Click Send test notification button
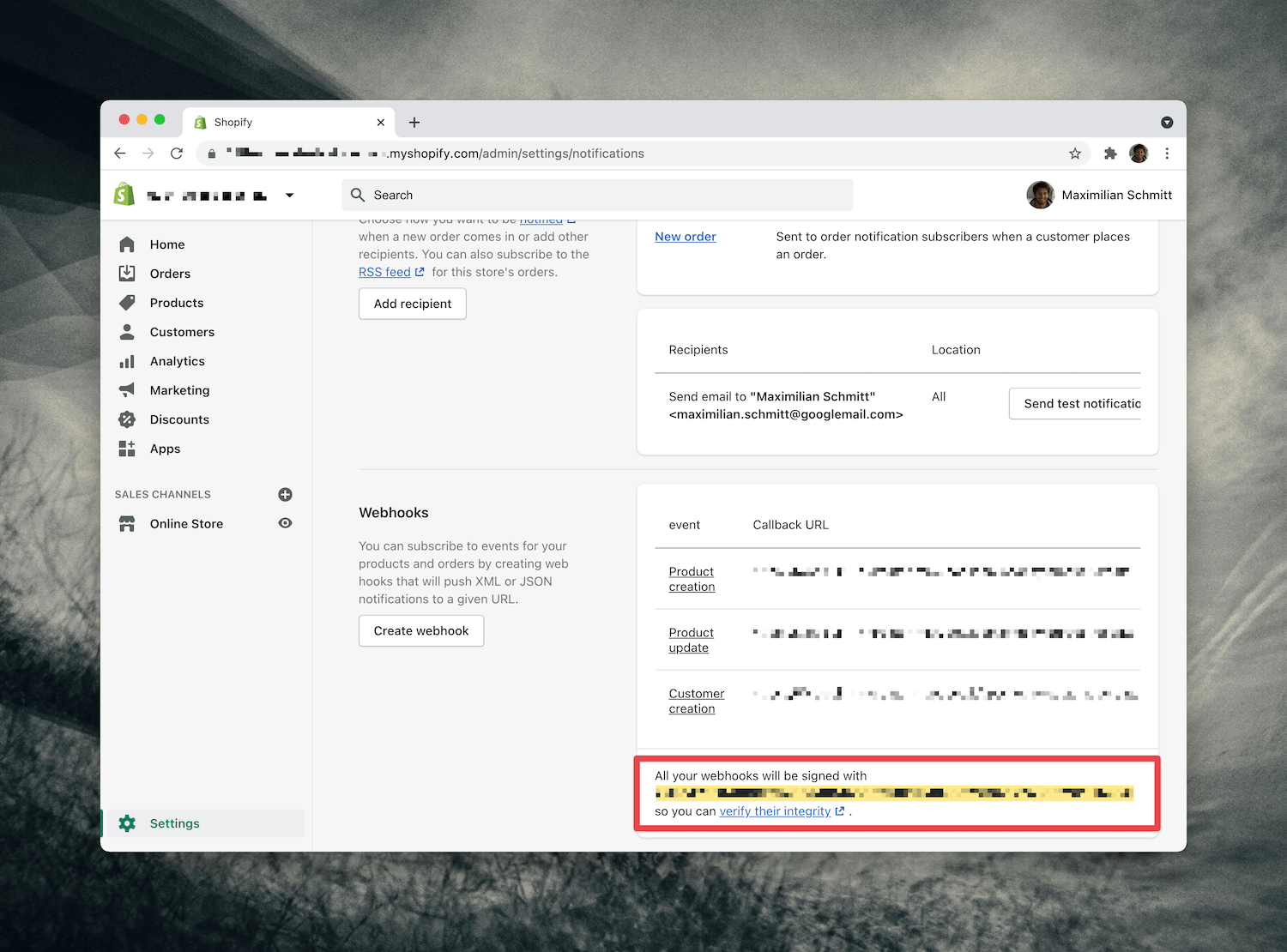 point(1076,403)
